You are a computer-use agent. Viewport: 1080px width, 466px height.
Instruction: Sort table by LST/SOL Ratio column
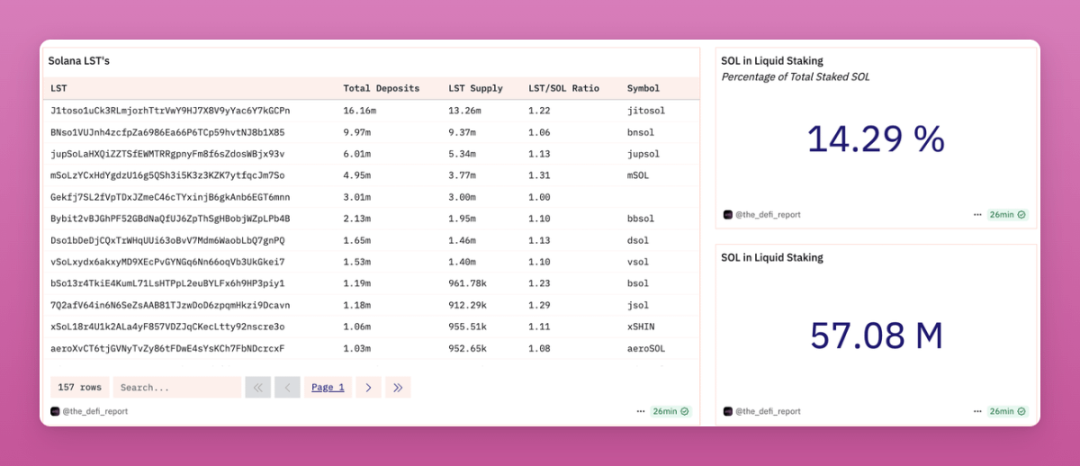point(563,88)
